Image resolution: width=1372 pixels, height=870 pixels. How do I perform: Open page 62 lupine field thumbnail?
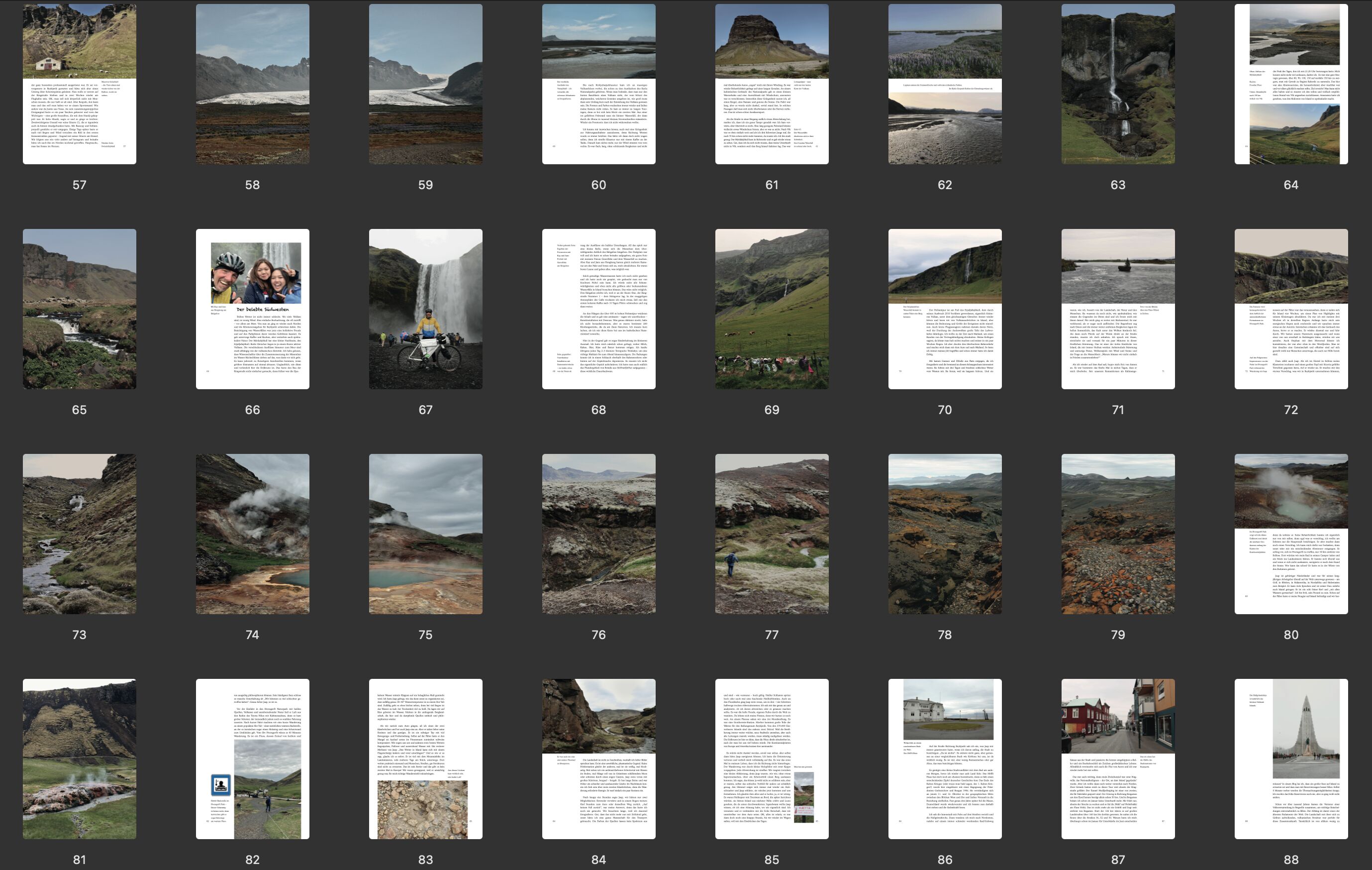(x=945, y=84)
